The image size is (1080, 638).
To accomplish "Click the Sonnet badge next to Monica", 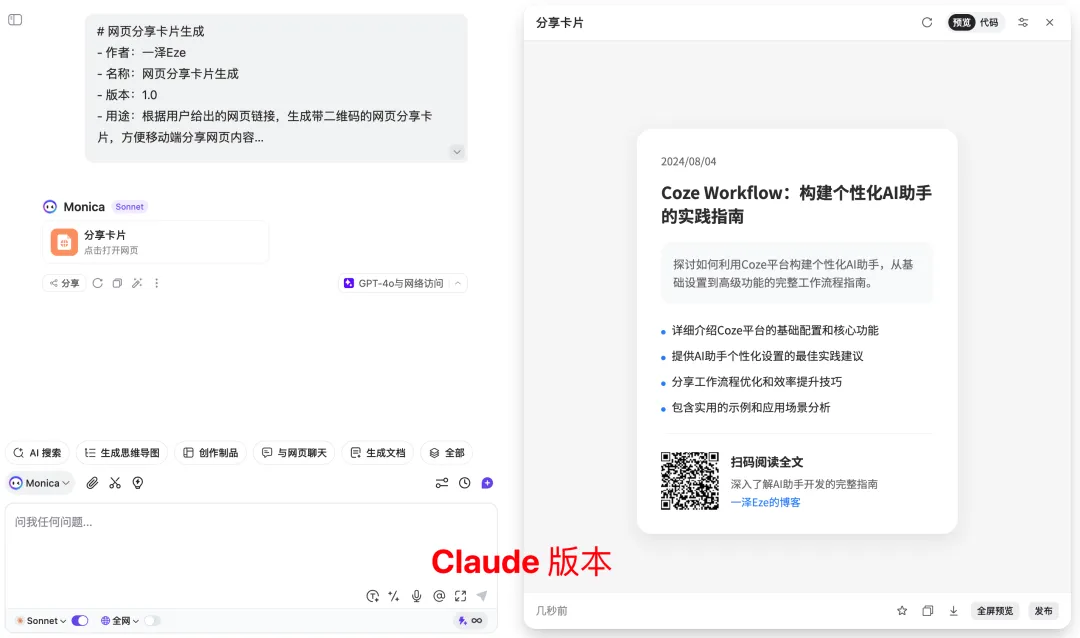I will (129, 207).
